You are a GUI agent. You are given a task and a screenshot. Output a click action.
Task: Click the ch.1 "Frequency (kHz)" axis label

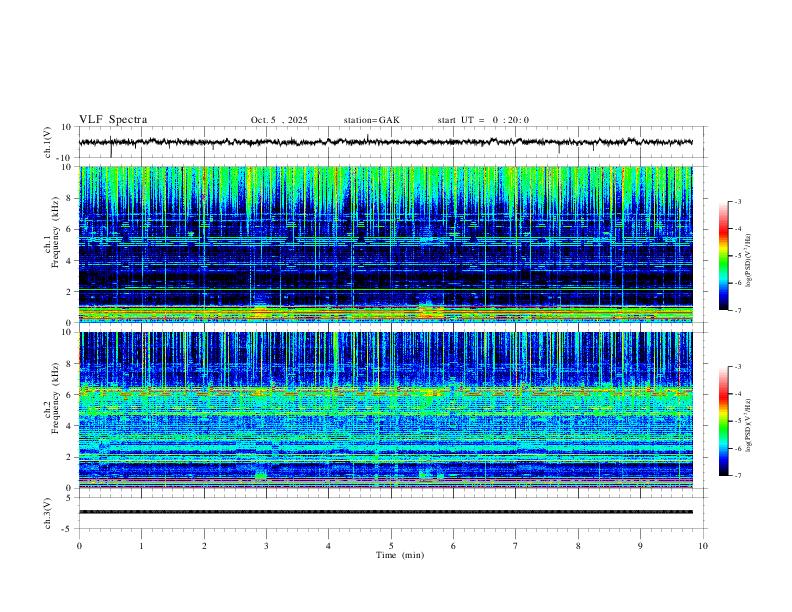tap(55, 233)
